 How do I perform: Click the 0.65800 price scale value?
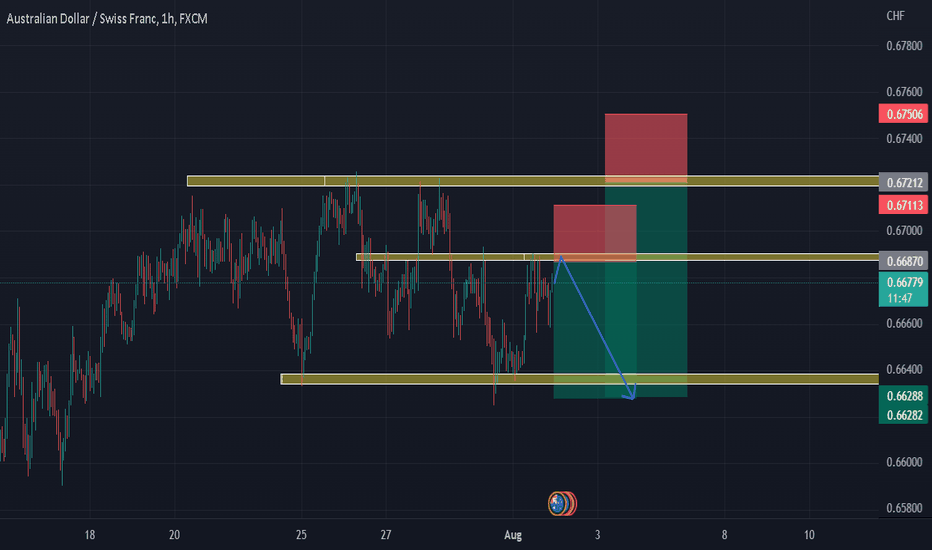click(x=904, y=508)
